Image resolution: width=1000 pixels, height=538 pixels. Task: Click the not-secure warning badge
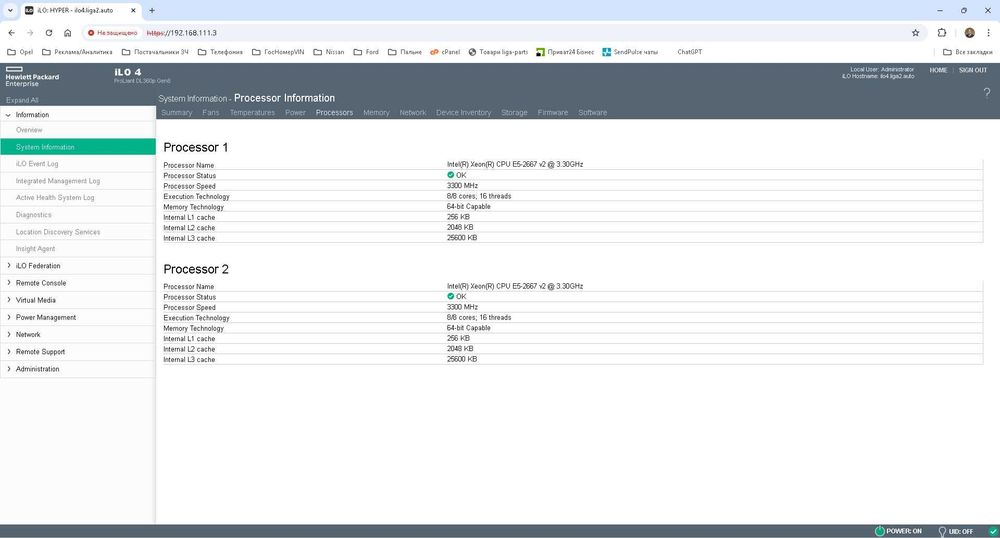[112, 33]
